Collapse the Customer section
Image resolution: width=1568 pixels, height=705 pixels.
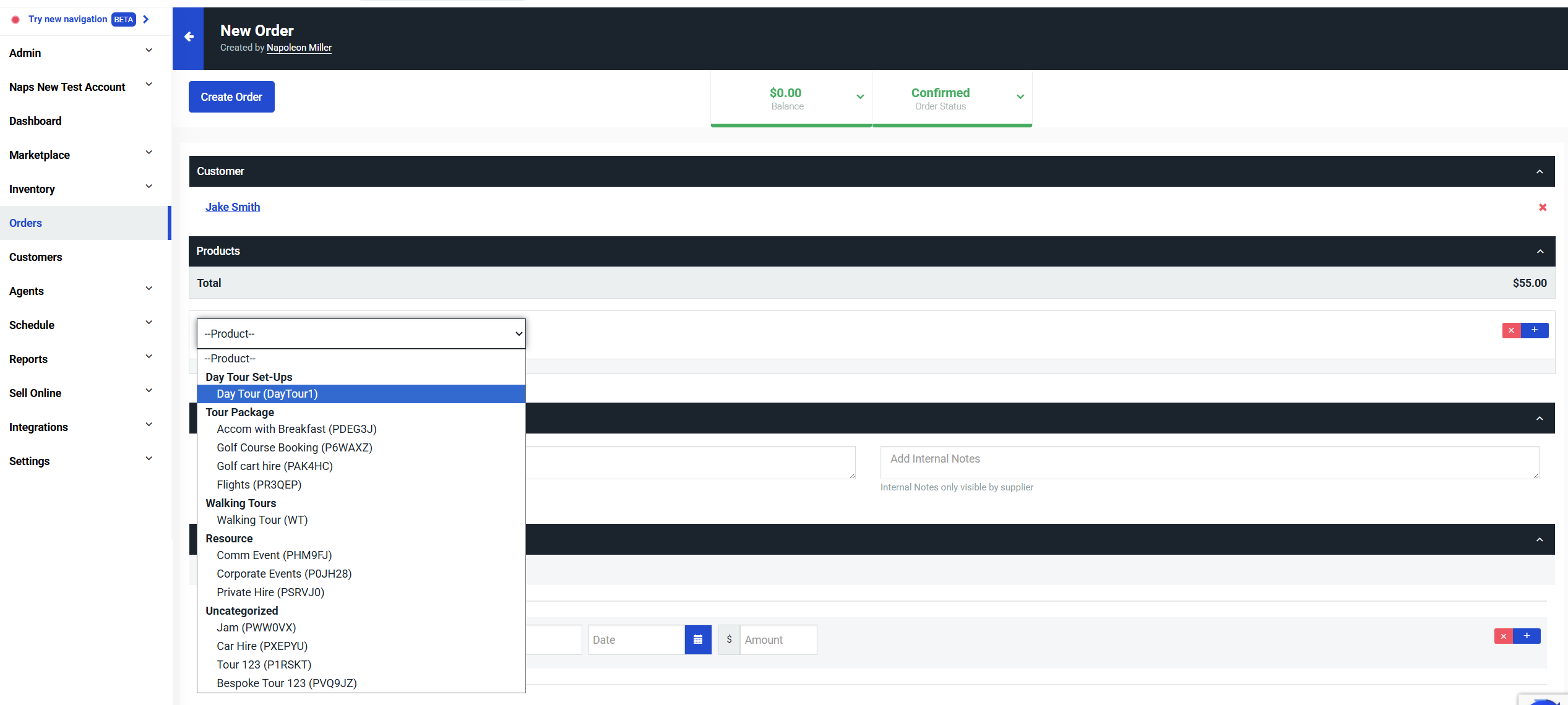(1540, 171)
